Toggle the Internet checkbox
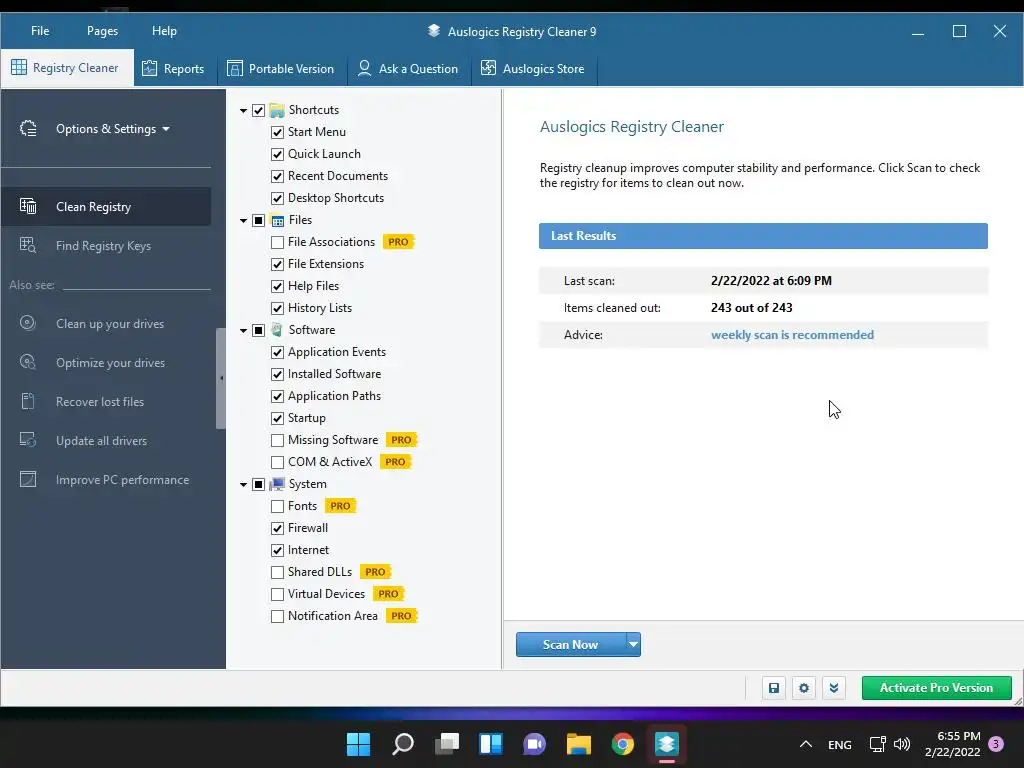 click(278, 551)
